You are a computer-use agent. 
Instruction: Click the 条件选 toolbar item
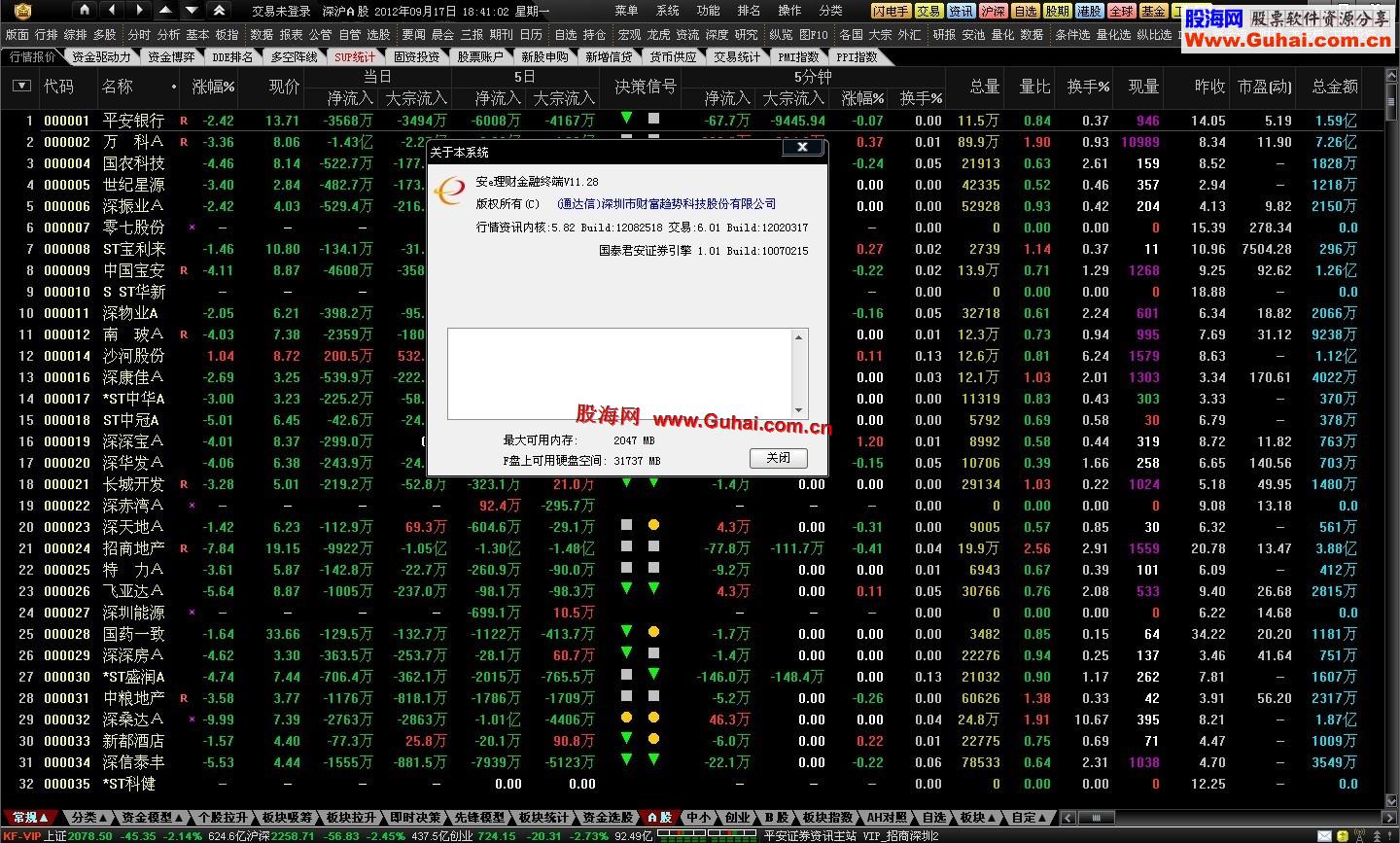(1072, 34)
